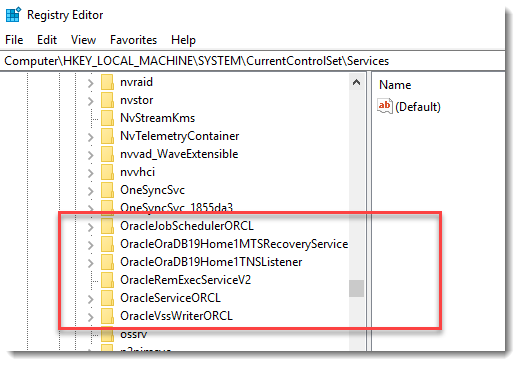Select the nvraid key label

click(x=136, y=82)
